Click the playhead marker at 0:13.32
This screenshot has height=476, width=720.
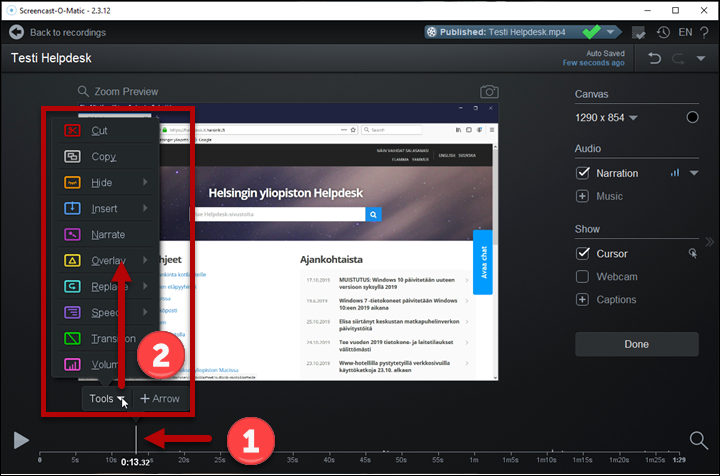tap(136, 439)
